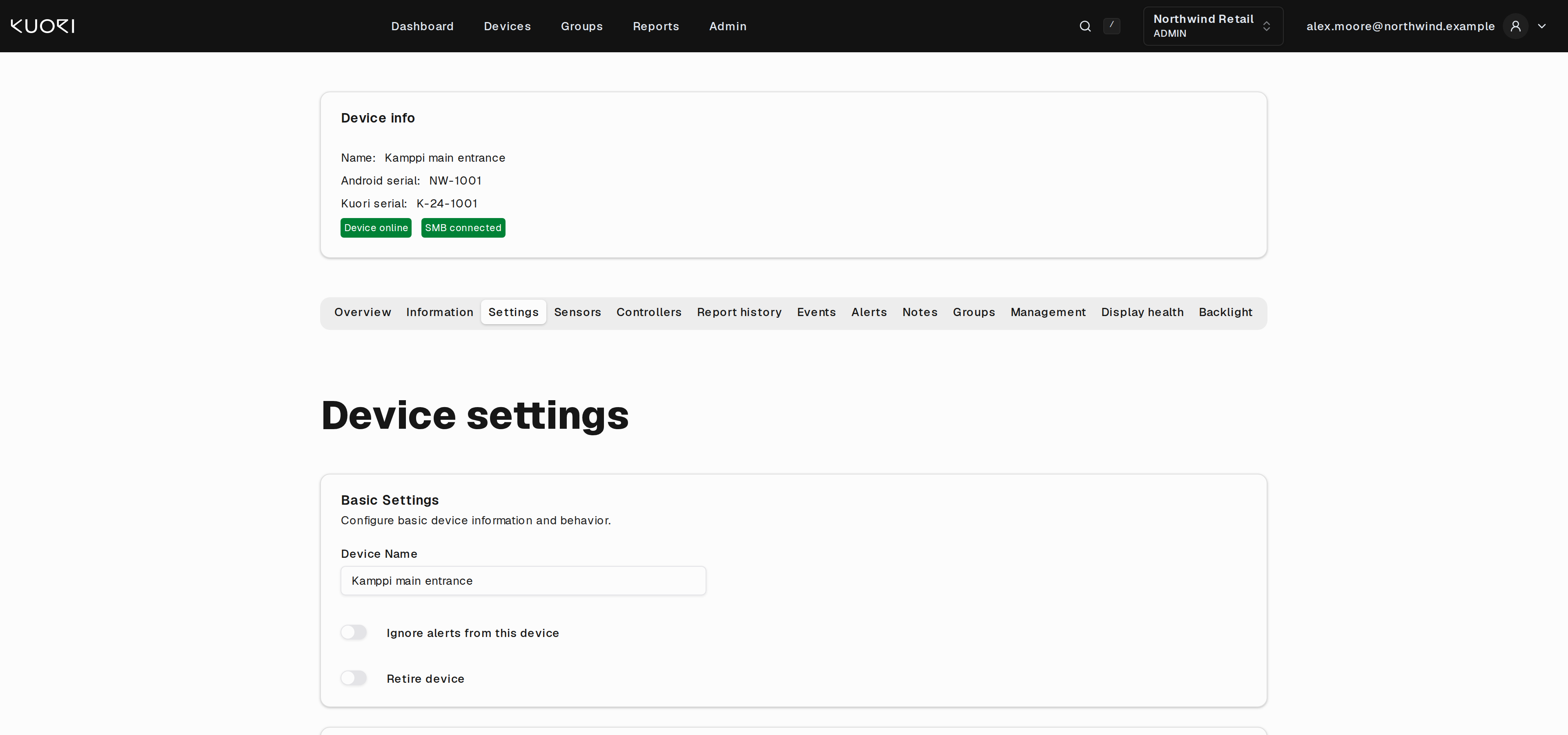Switch to the Events tab
The width and height of the screenshot is (1568, 735).
coord(816,312)
